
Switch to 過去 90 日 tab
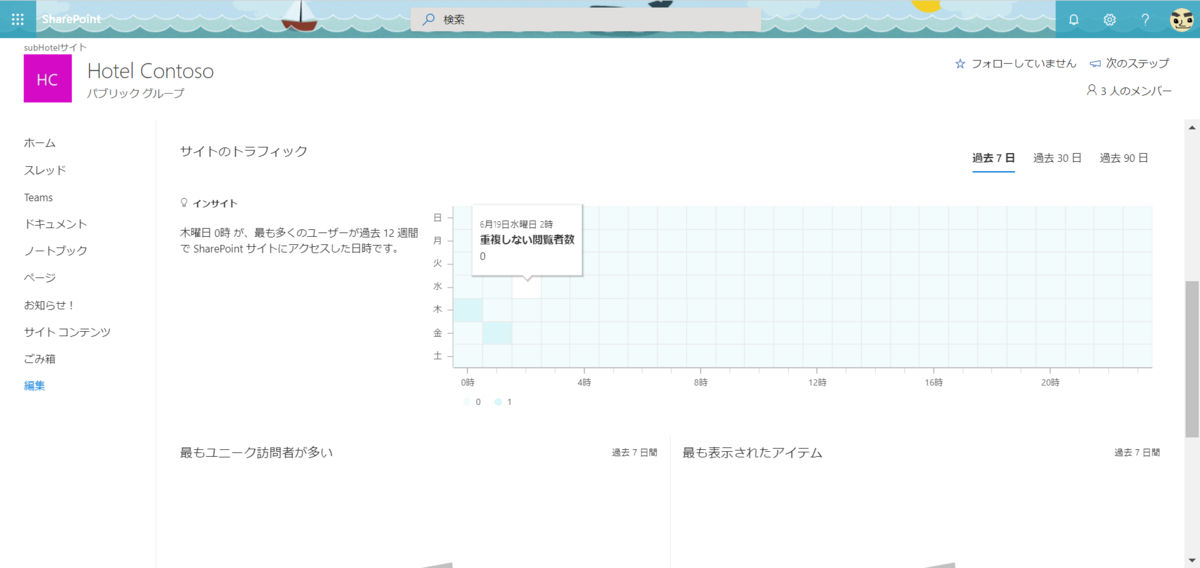coord(1124,158)
